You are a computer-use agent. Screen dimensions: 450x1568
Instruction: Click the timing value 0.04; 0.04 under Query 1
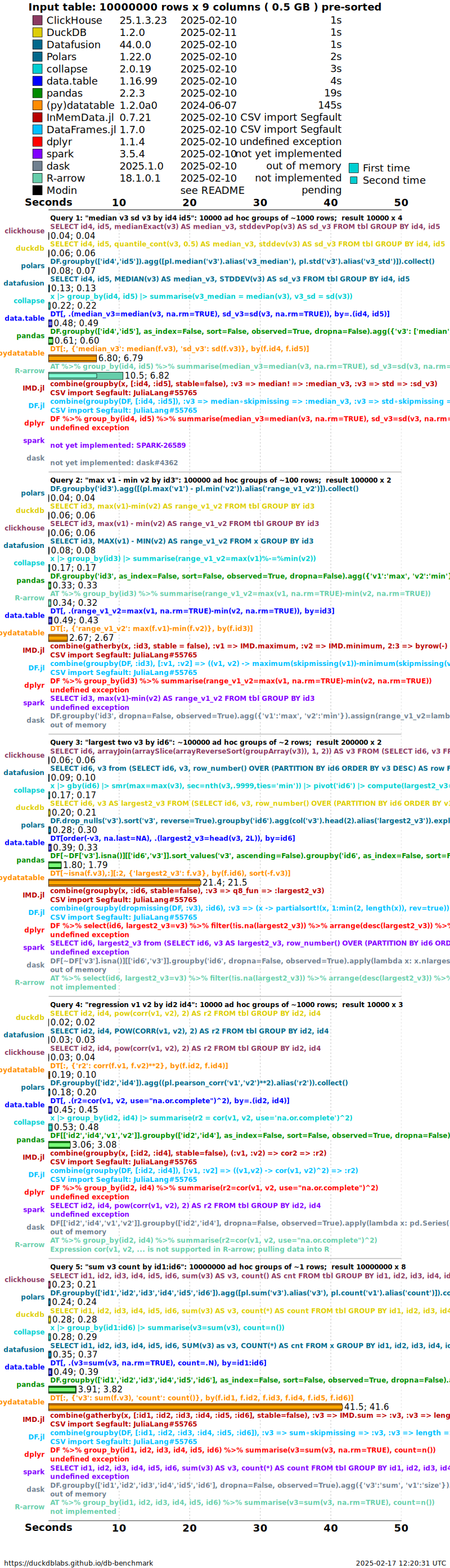[x=73, y=235]
